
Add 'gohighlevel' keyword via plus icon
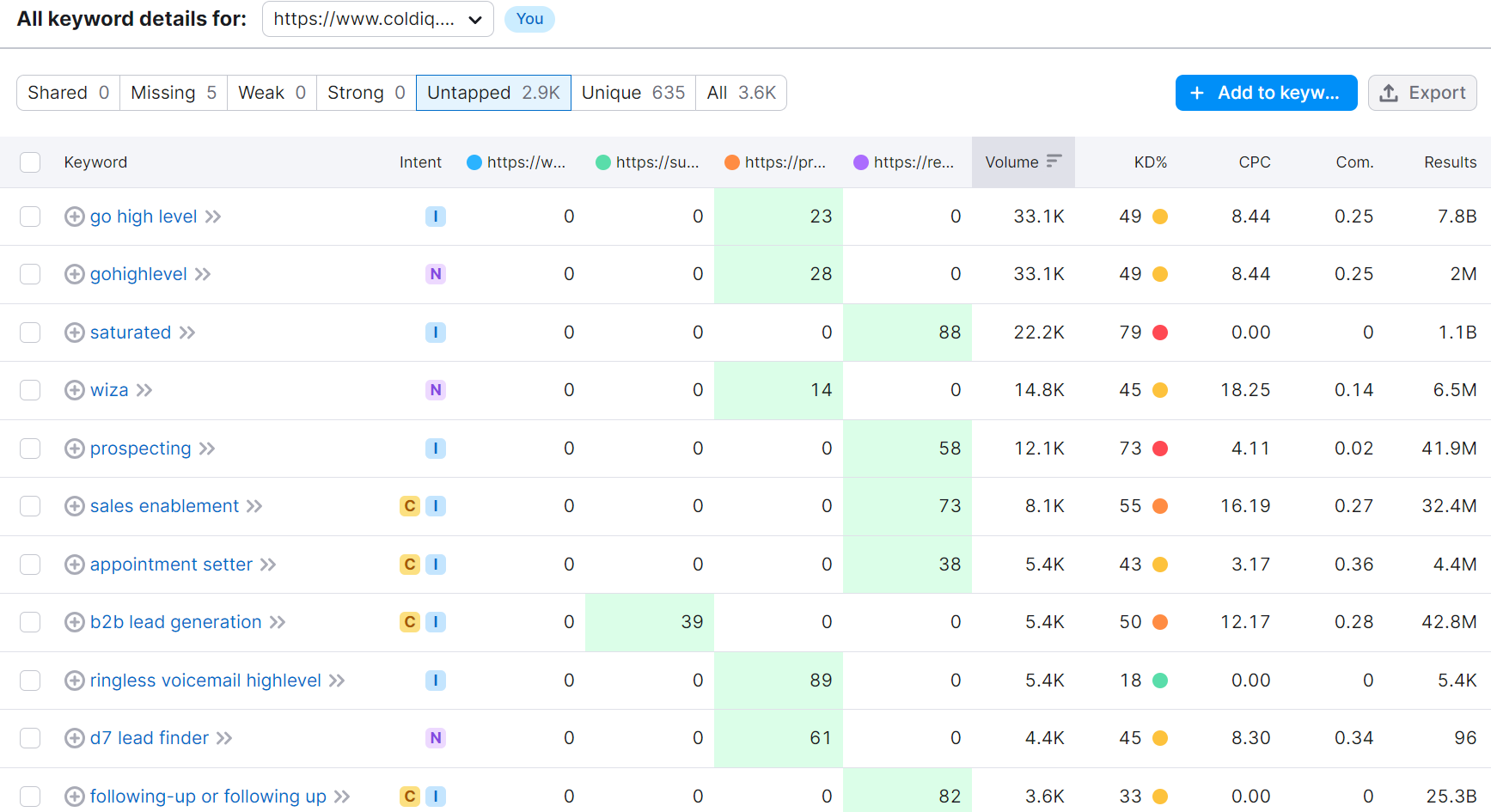(x=75, y=274)
